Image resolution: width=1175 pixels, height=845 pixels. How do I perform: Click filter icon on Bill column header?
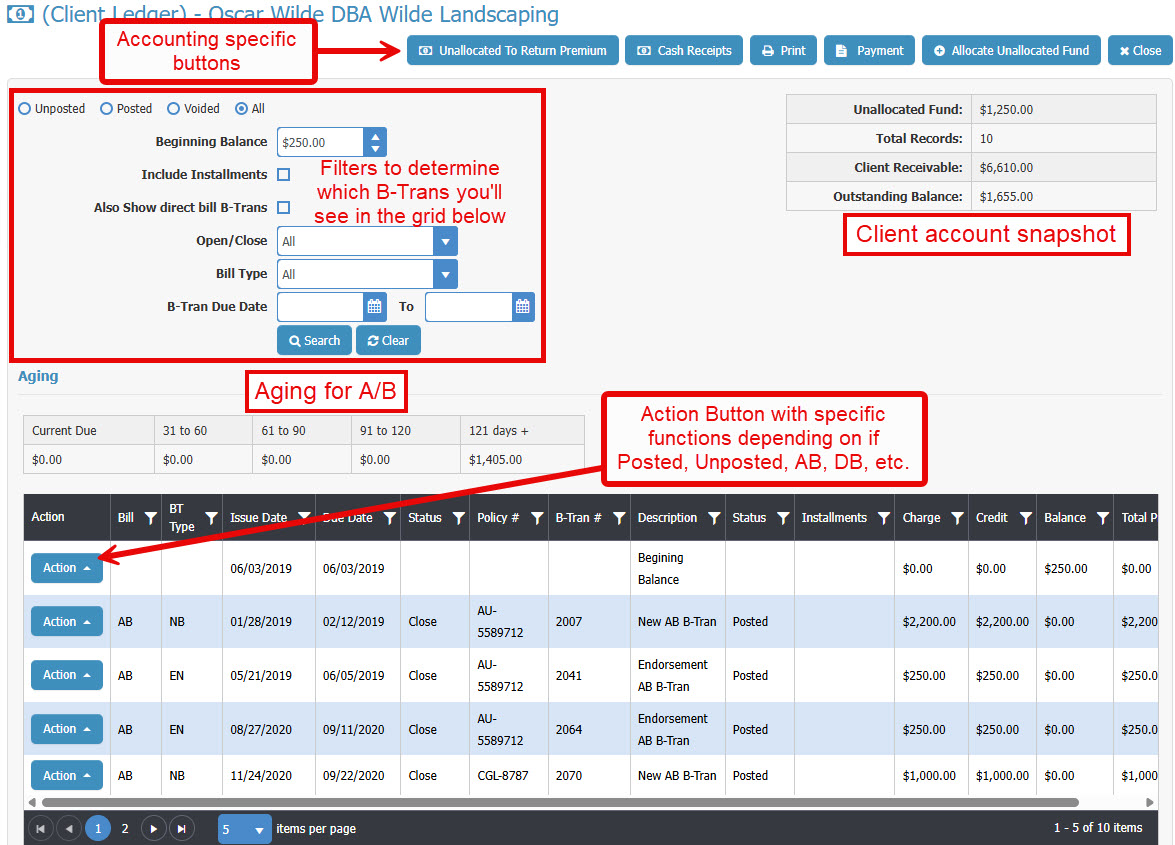[150, 518]
